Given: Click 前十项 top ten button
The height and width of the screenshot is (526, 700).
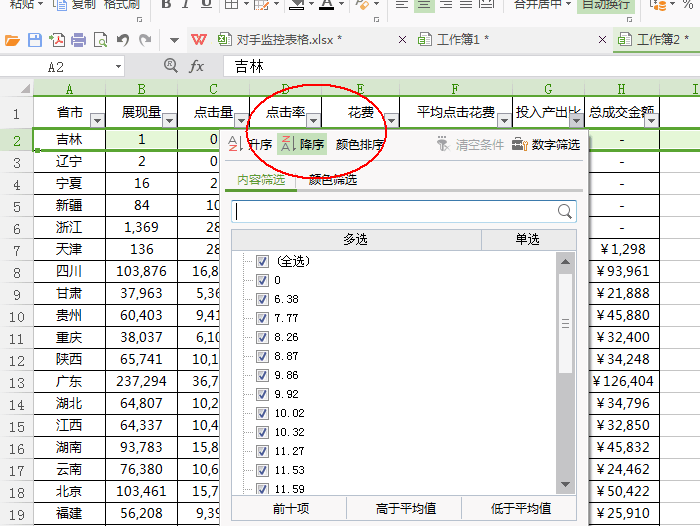Looking at the screenshot, I should (x=290, y=509).
